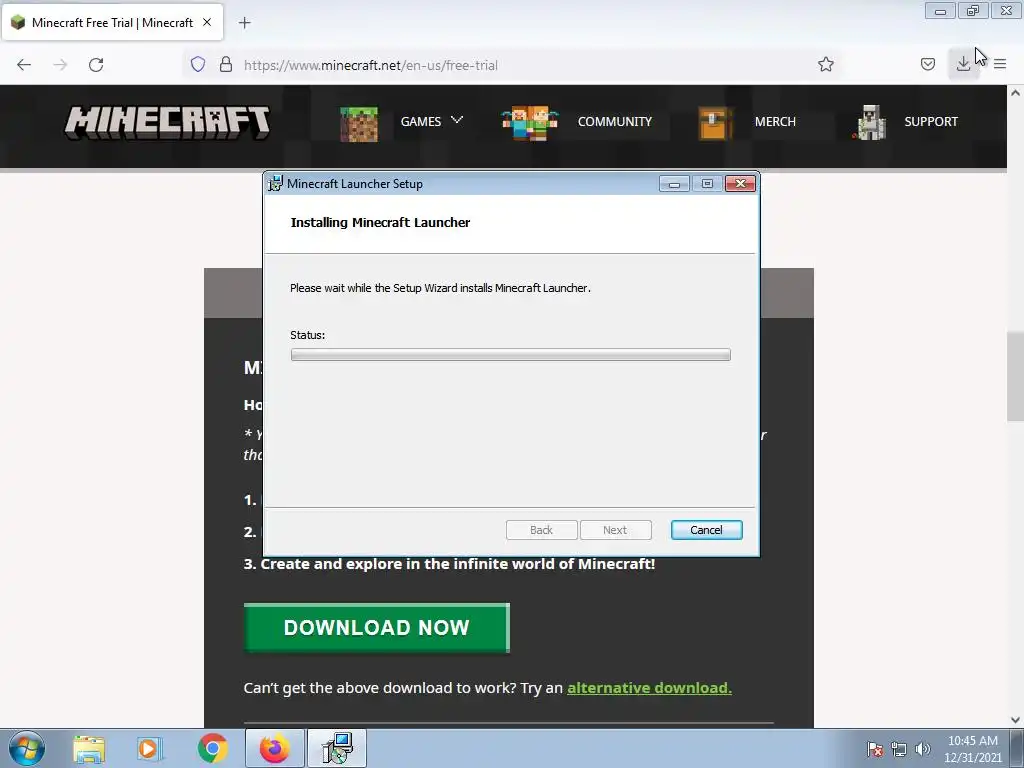Viewport: 1024px width, 768px height.
Task: Click the Firefox back arrow button
Action: [x=24, y=65]
